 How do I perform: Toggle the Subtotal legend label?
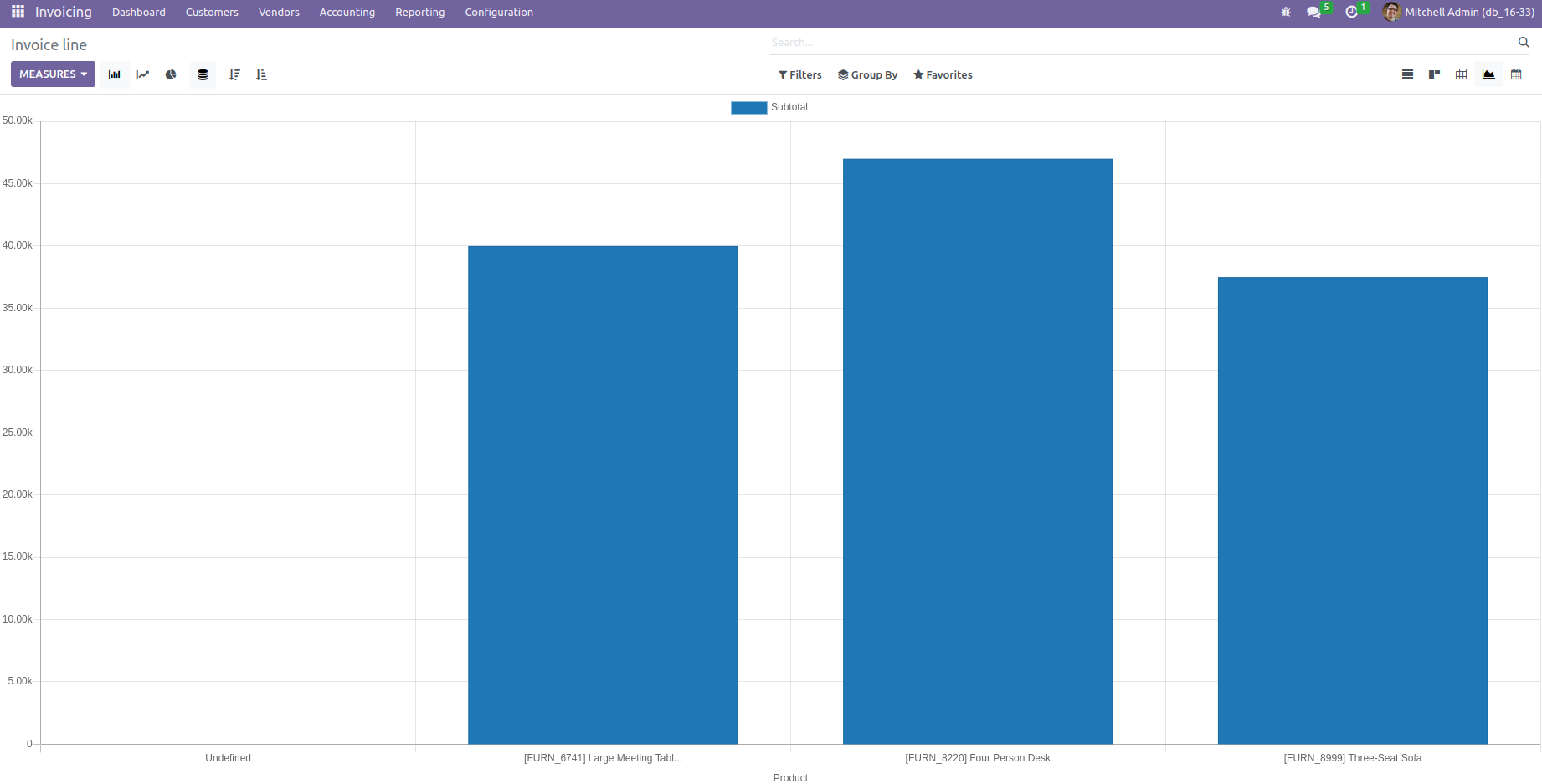[x=789, y=107]
